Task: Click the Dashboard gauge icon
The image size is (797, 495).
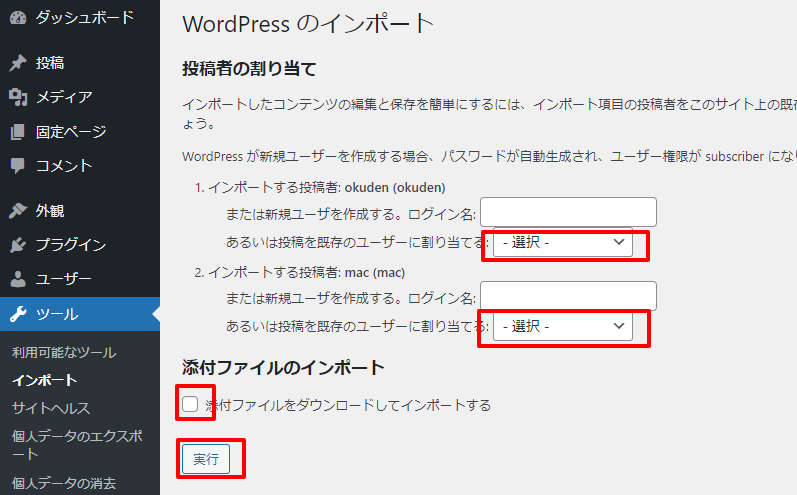Action: click(18, 17)
